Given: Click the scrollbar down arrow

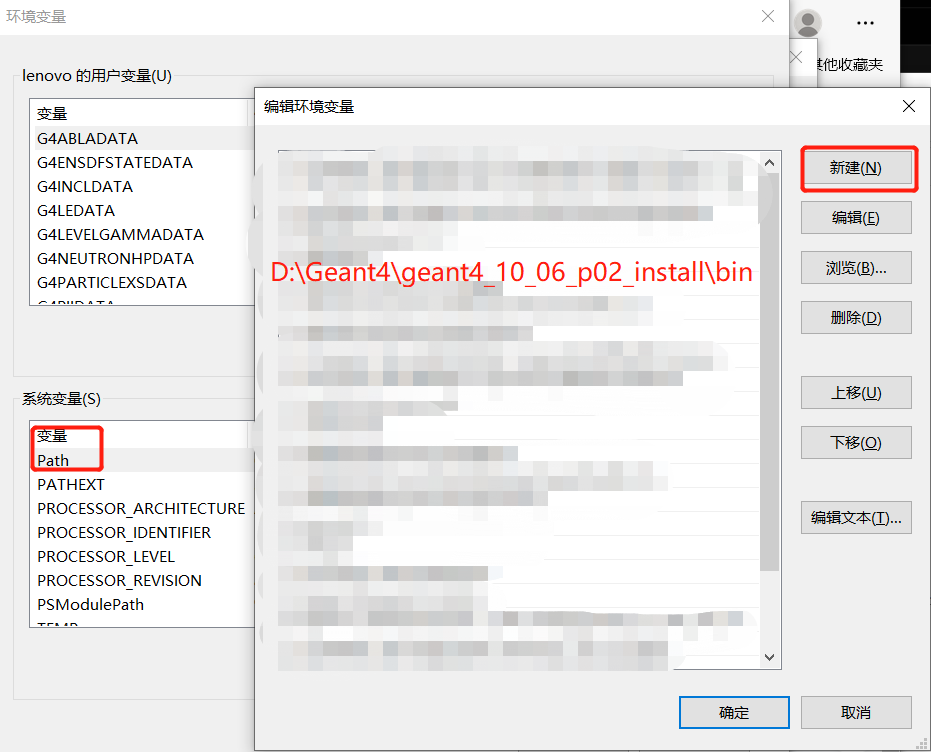Looking at the screenshot, I should [x=768, y=658].
